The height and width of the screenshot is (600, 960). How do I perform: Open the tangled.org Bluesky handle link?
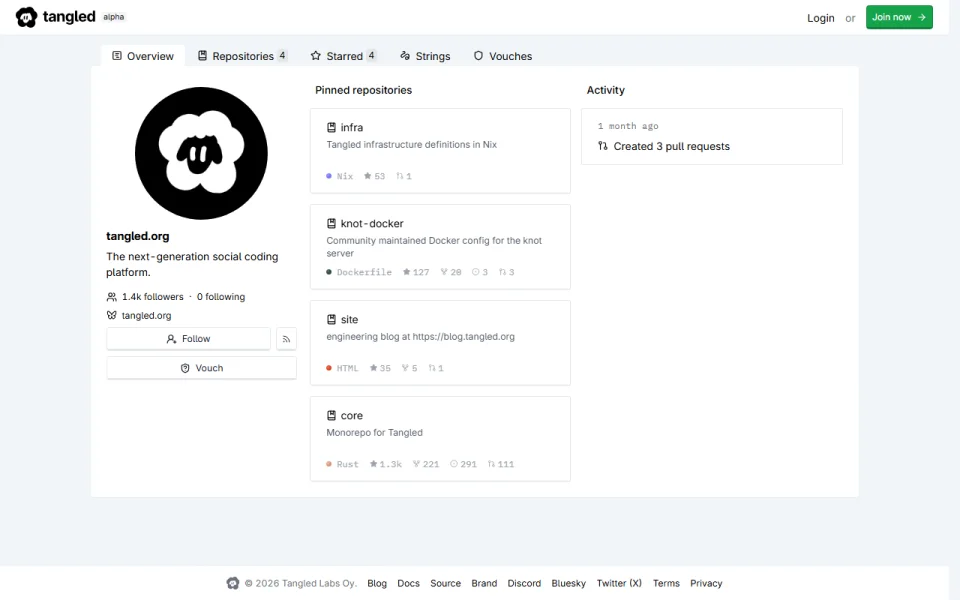click(146, 316)
